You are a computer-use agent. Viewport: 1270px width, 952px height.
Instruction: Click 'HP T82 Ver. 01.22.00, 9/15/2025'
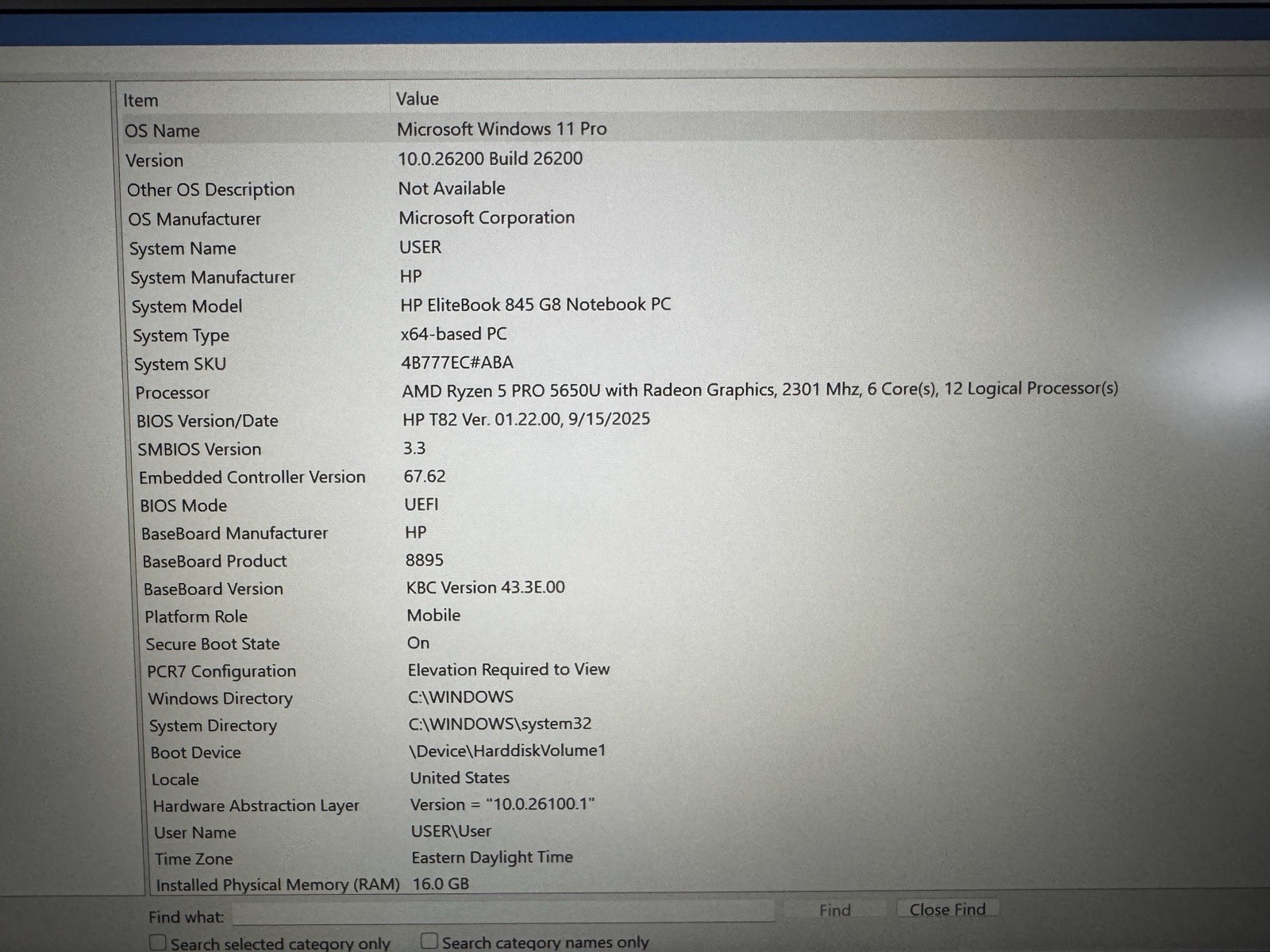coord(526,419)
